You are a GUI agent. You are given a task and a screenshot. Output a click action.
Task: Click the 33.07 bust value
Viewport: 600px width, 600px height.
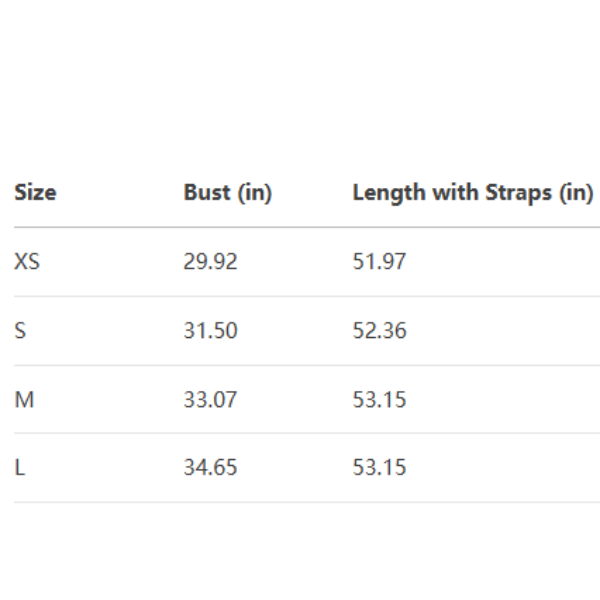(x=210, y=400)
